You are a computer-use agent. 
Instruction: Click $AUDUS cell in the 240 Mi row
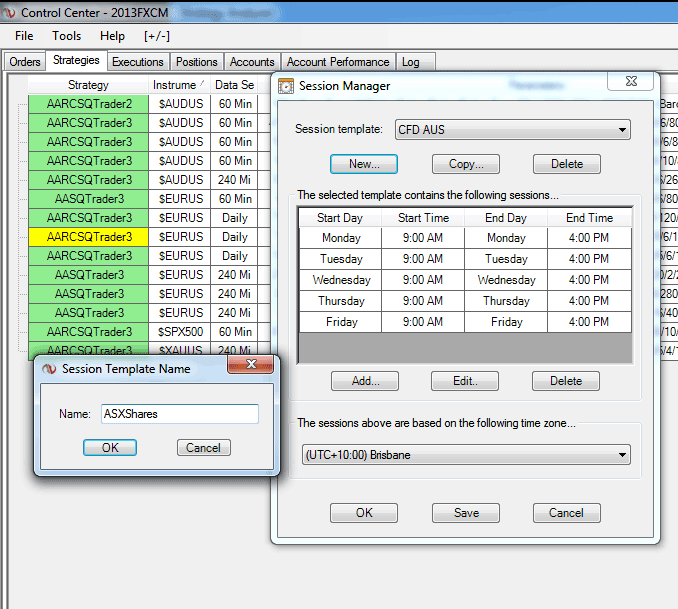point(180,180)
